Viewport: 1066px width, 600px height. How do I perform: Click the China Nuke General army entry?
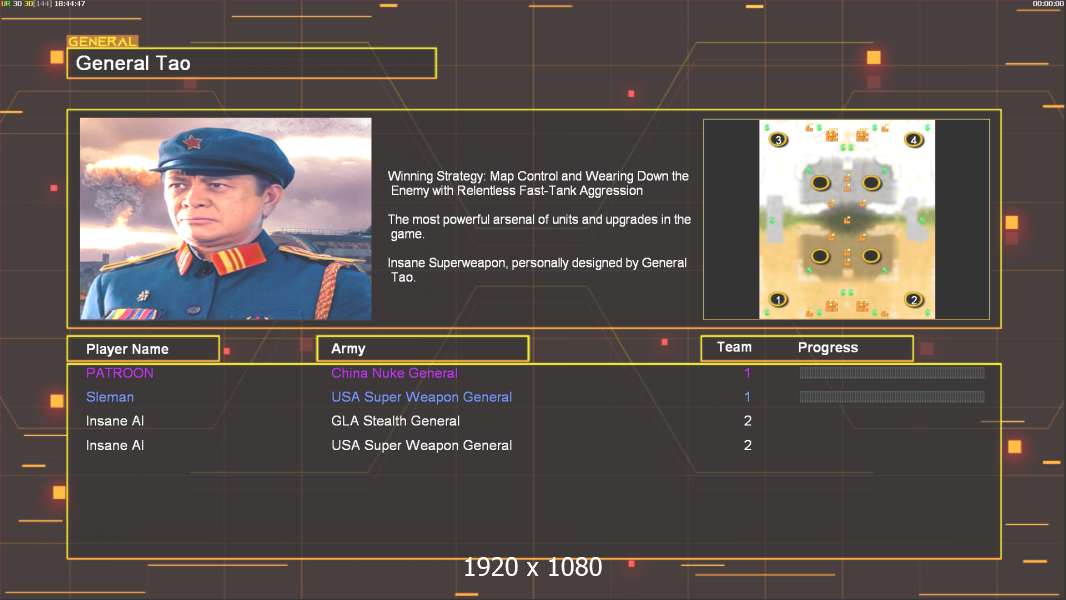pyautogui.click(x=394, y=373)
